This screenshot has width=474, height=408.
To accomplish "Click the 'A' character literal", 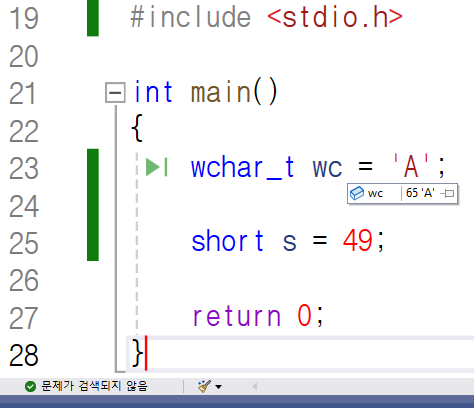I will point(411,166).
